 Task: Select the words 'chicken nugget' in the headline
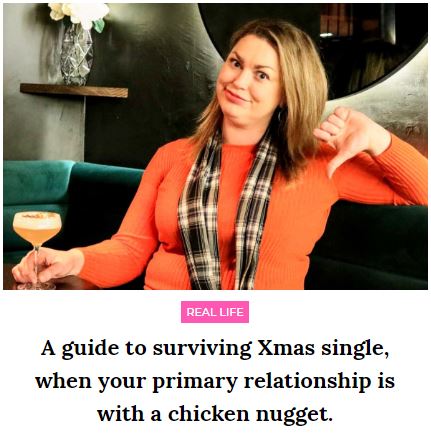[x=250, y=414]
